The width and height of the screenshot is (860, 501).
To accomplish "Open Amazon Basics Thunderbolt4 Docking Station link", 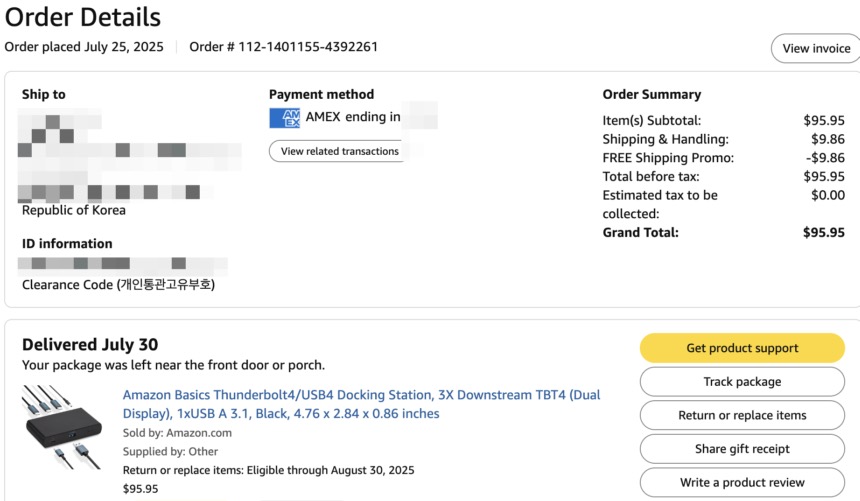I will point(361,404).
